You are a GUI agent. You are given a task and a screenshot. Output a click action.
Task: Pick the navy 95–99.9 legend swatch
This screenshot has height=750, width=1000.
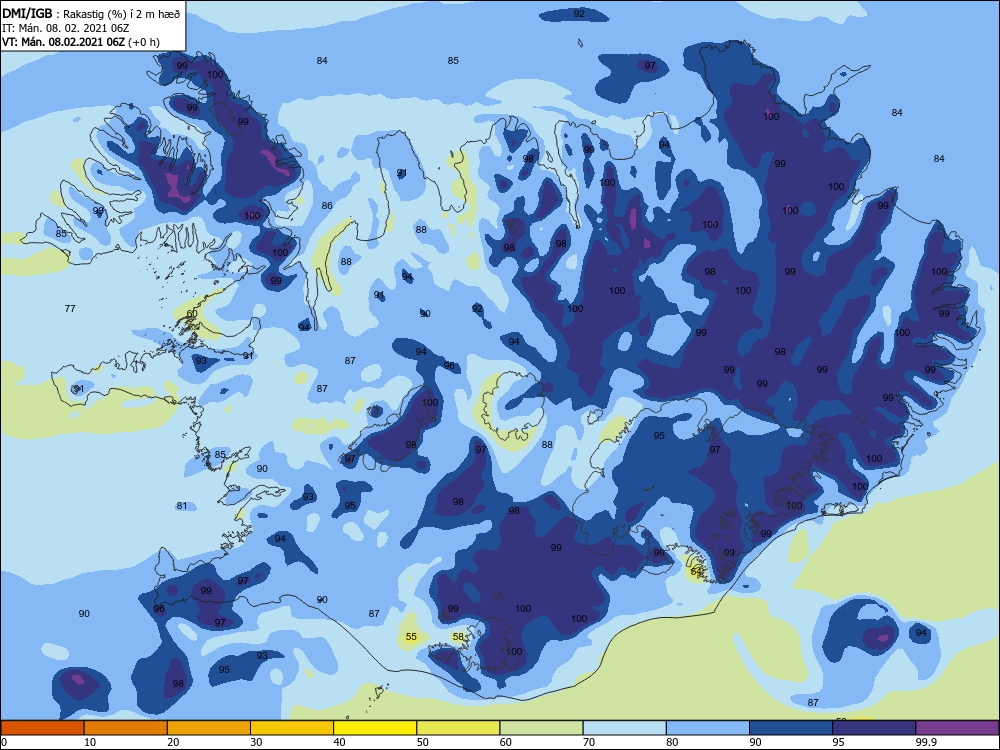(874, 728)
